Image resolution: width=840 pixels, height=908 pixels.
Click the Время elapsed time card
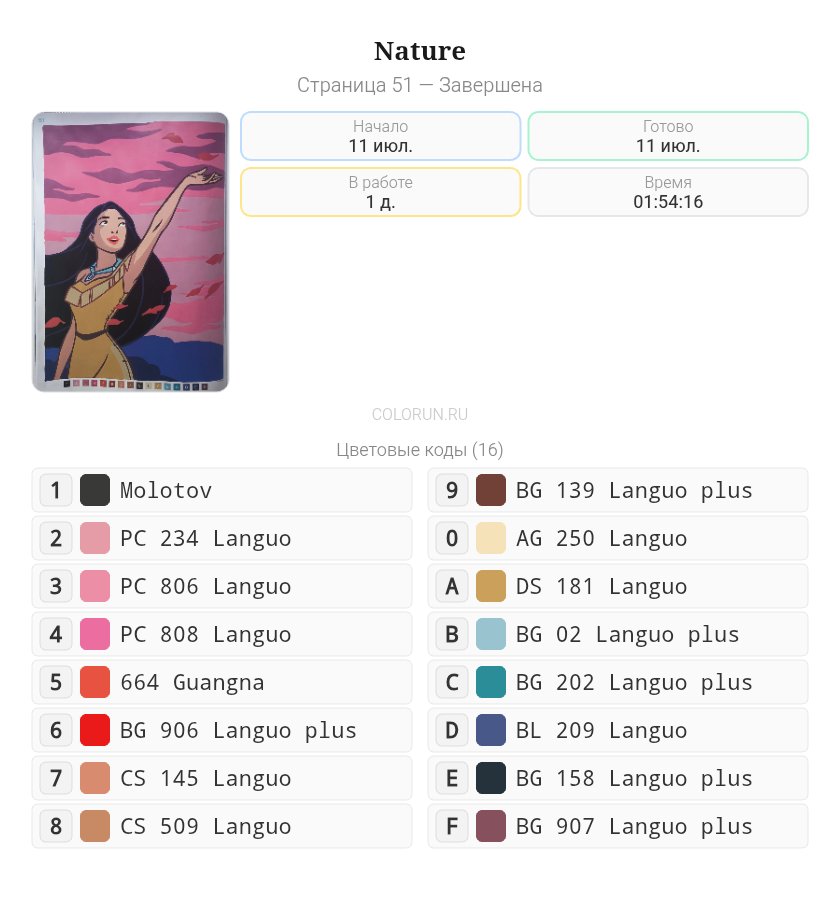pyautogui.click(x=668, y=192)
